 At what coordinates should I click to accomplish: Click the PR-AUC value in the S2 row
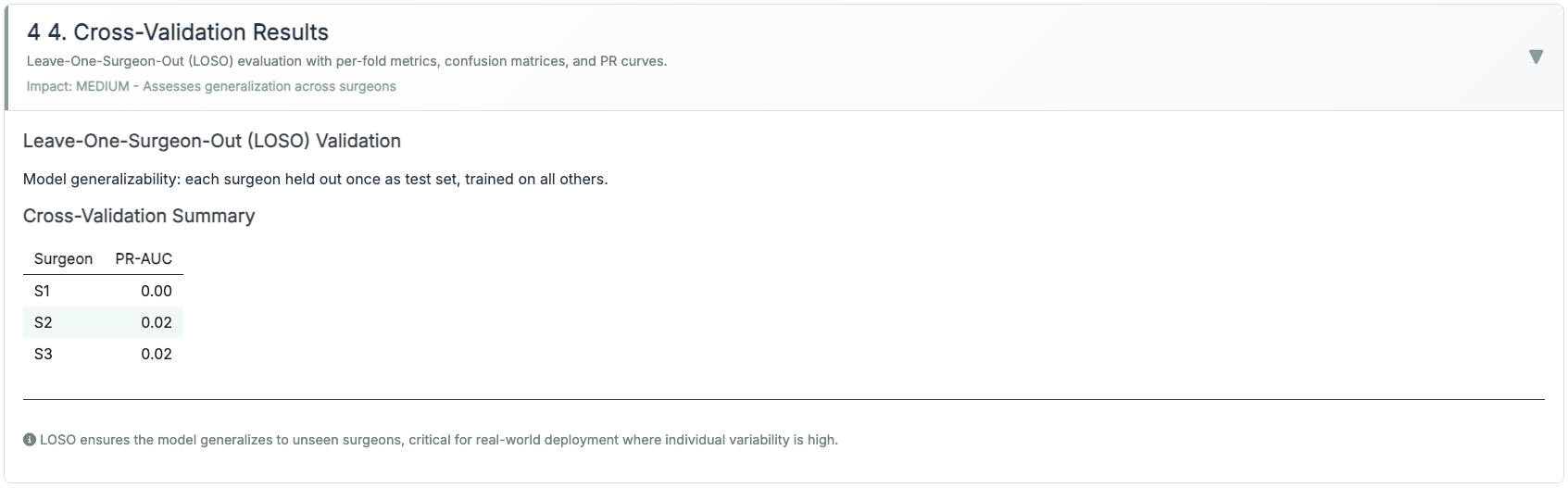pos(157,322)
